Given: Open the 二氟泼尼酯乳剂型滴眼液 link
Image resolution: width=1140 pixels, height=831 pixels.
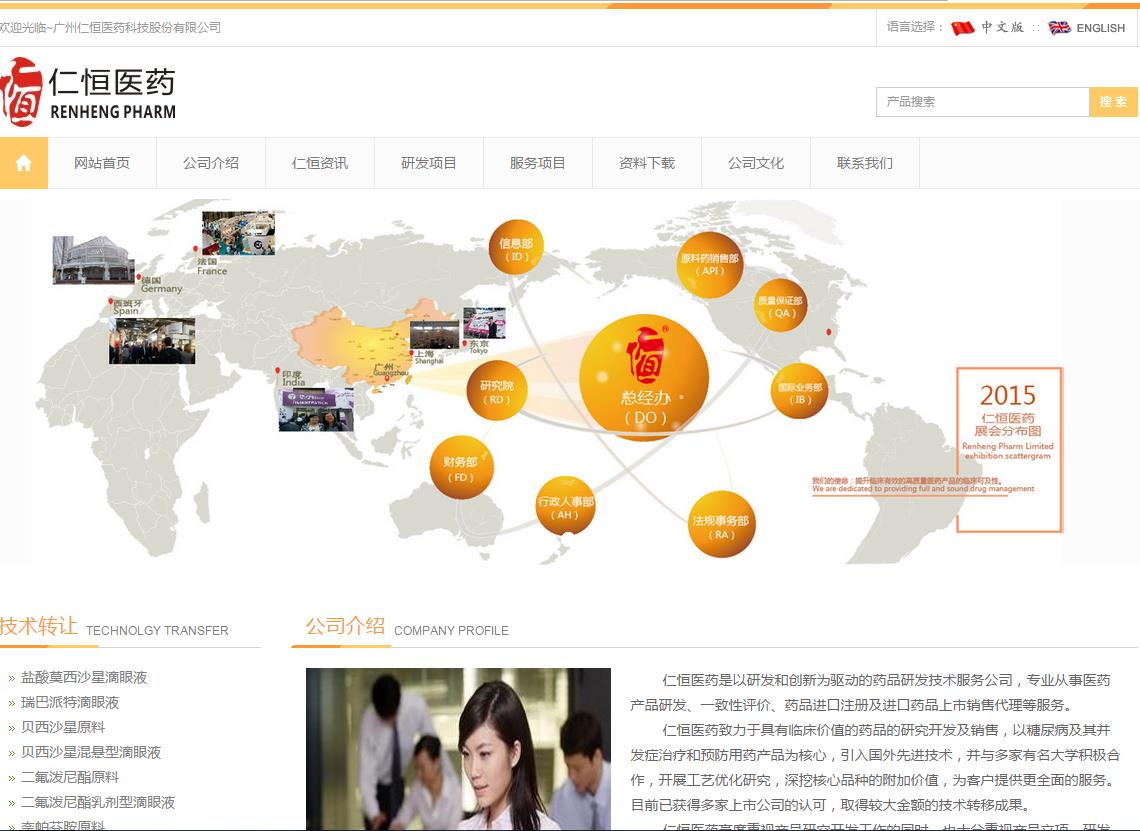Looking at the screenshot, I should click(98, 803).
